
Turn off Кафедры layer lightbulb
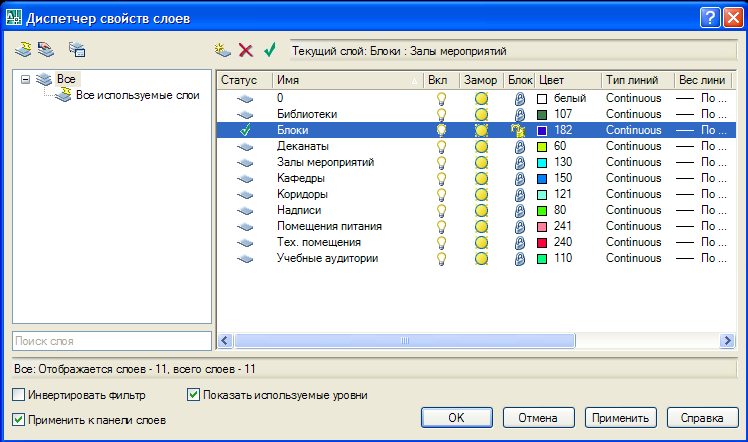(x=441, y=178)
